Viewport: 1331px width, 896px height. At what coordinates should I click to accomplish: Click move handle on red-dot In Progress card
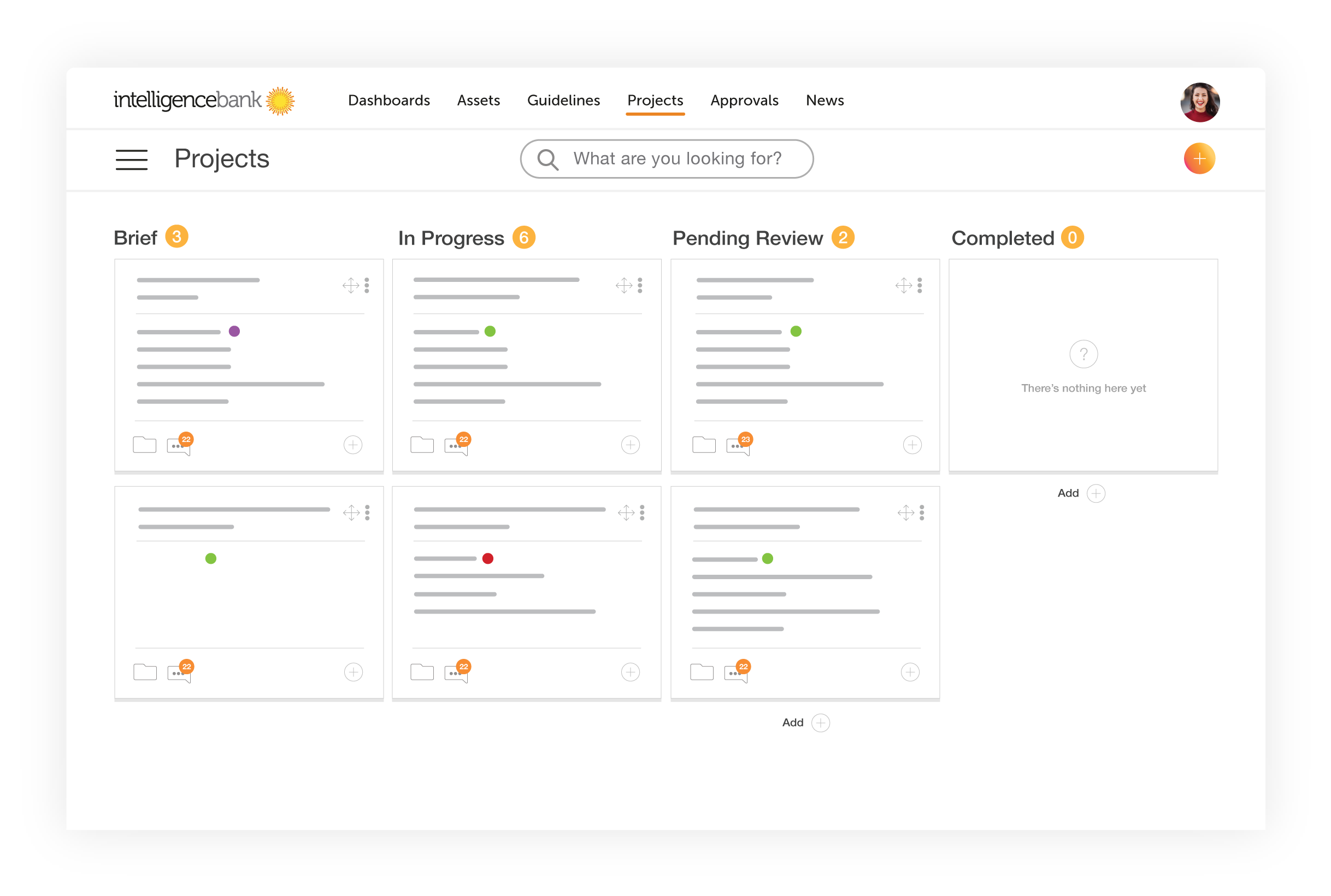[626, 512]
